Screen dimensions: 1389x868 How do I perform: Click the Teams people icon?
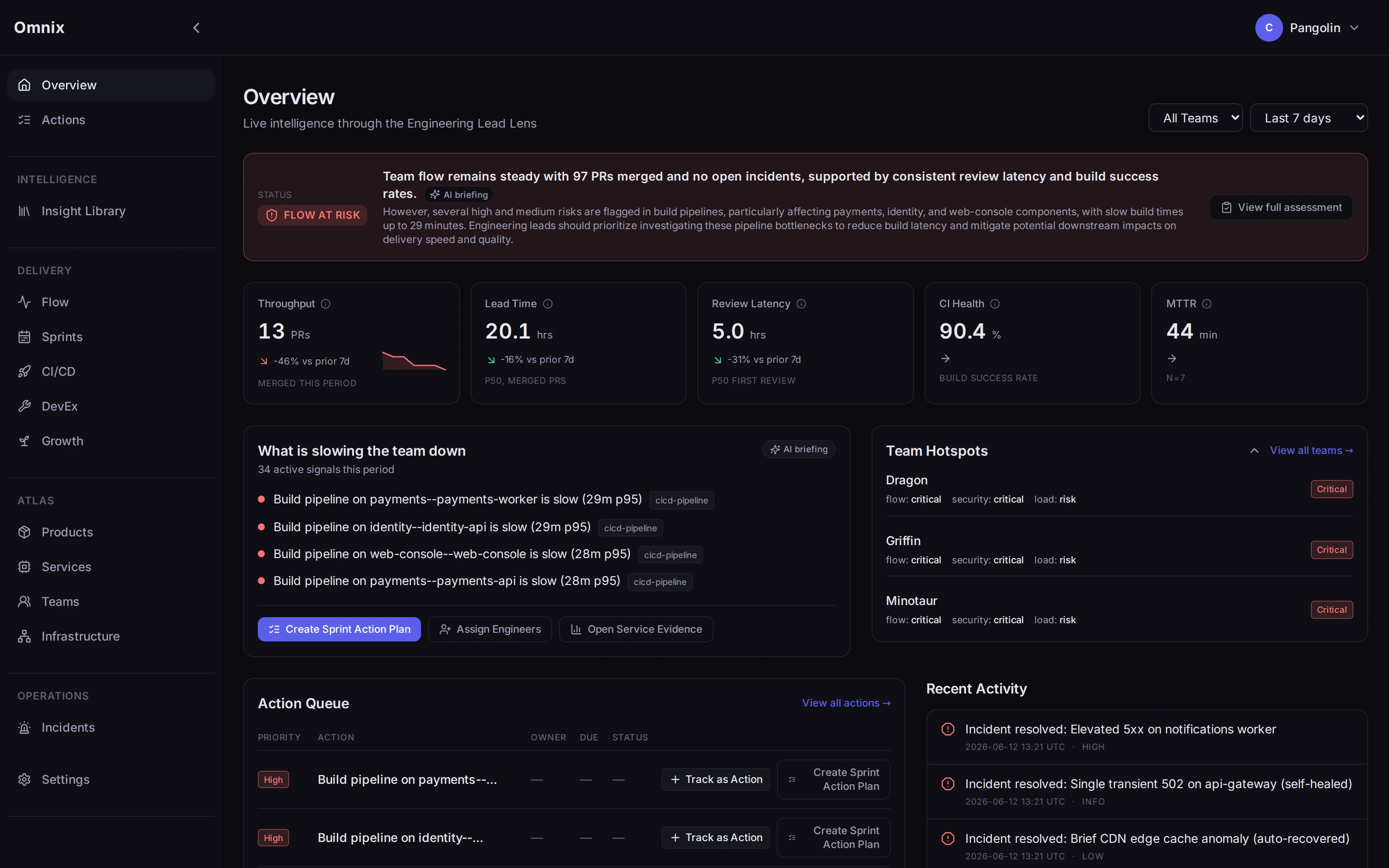(x=24, y=602)
